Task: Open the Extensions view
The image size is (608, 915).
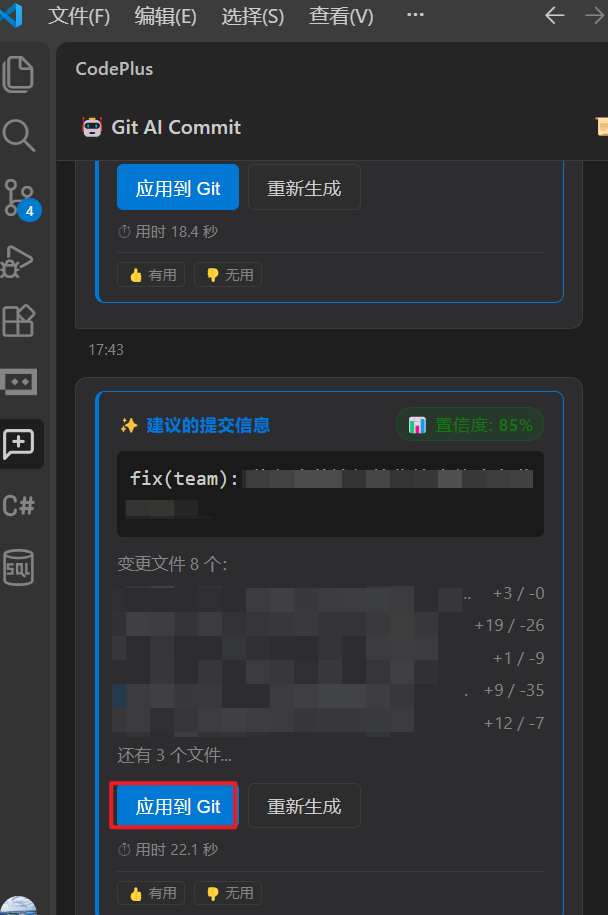Action: [x=19, y=321]
